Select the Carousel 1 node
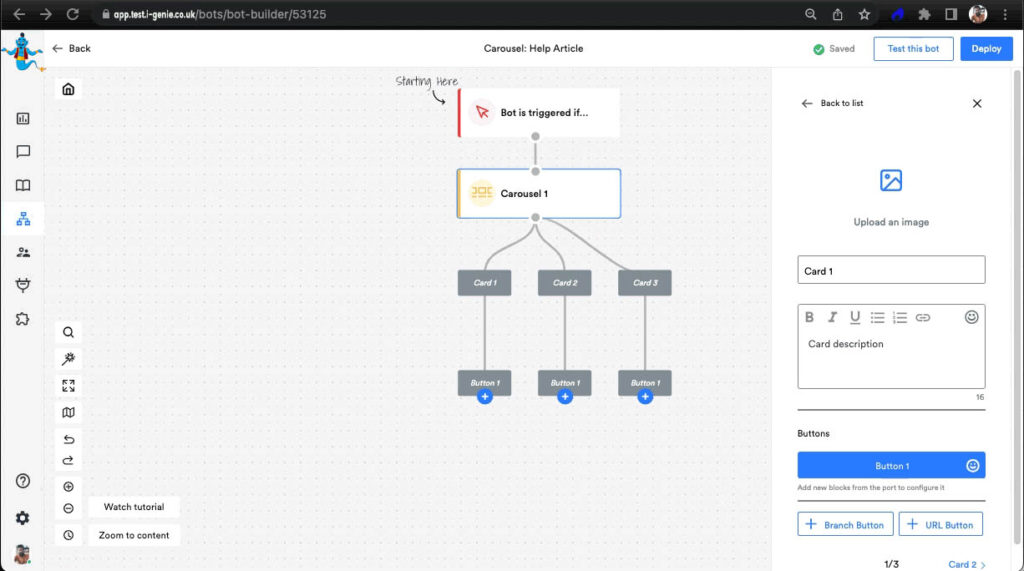The height and width of the screenshot is (571, 1024). click(x=539, y=193)
